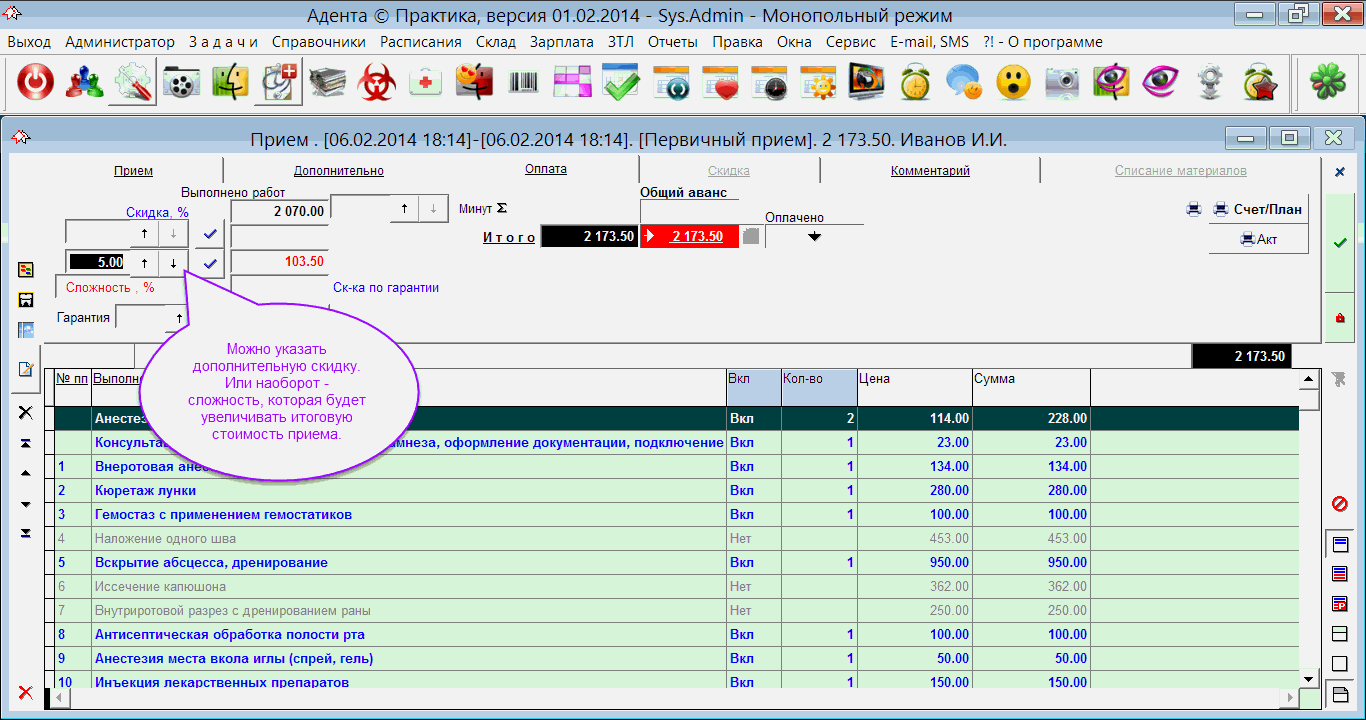Image resolution: width=1366 pixels, height=720 pixels.
Task: Click the Акт print button
Action: coord(1258,240)
